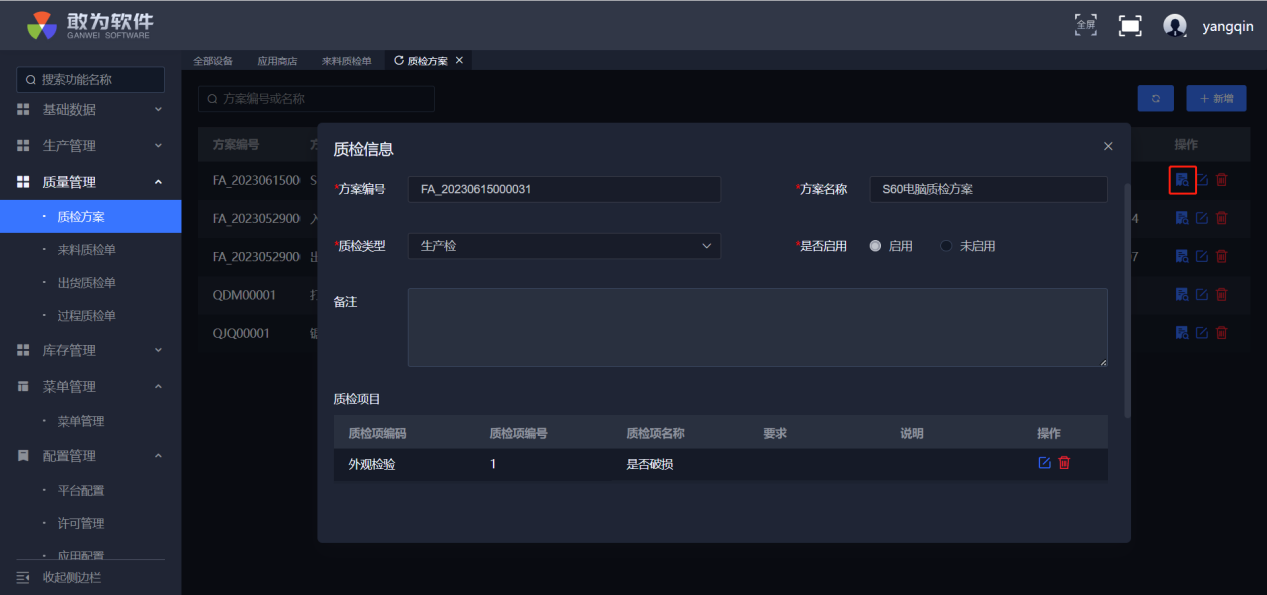Click delete icon in FA_2023061500 row
Image resolution: width=1267 pixels, height=595 pixels.
point(1221,180)
